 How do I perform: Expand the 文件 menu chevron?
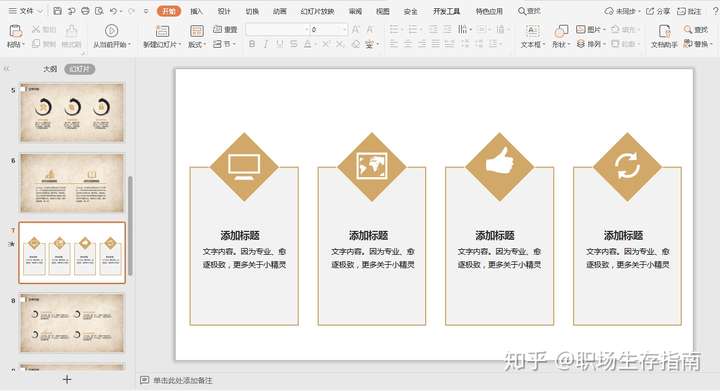[40, 11]
